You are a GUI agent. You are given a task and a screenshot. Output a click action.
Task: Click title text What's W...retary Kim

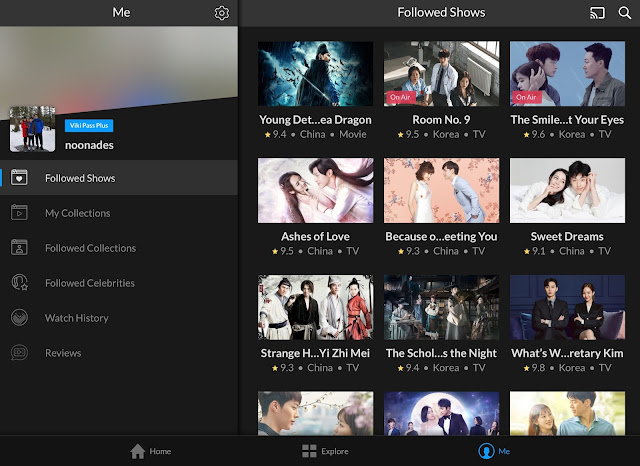click(567, 353)
